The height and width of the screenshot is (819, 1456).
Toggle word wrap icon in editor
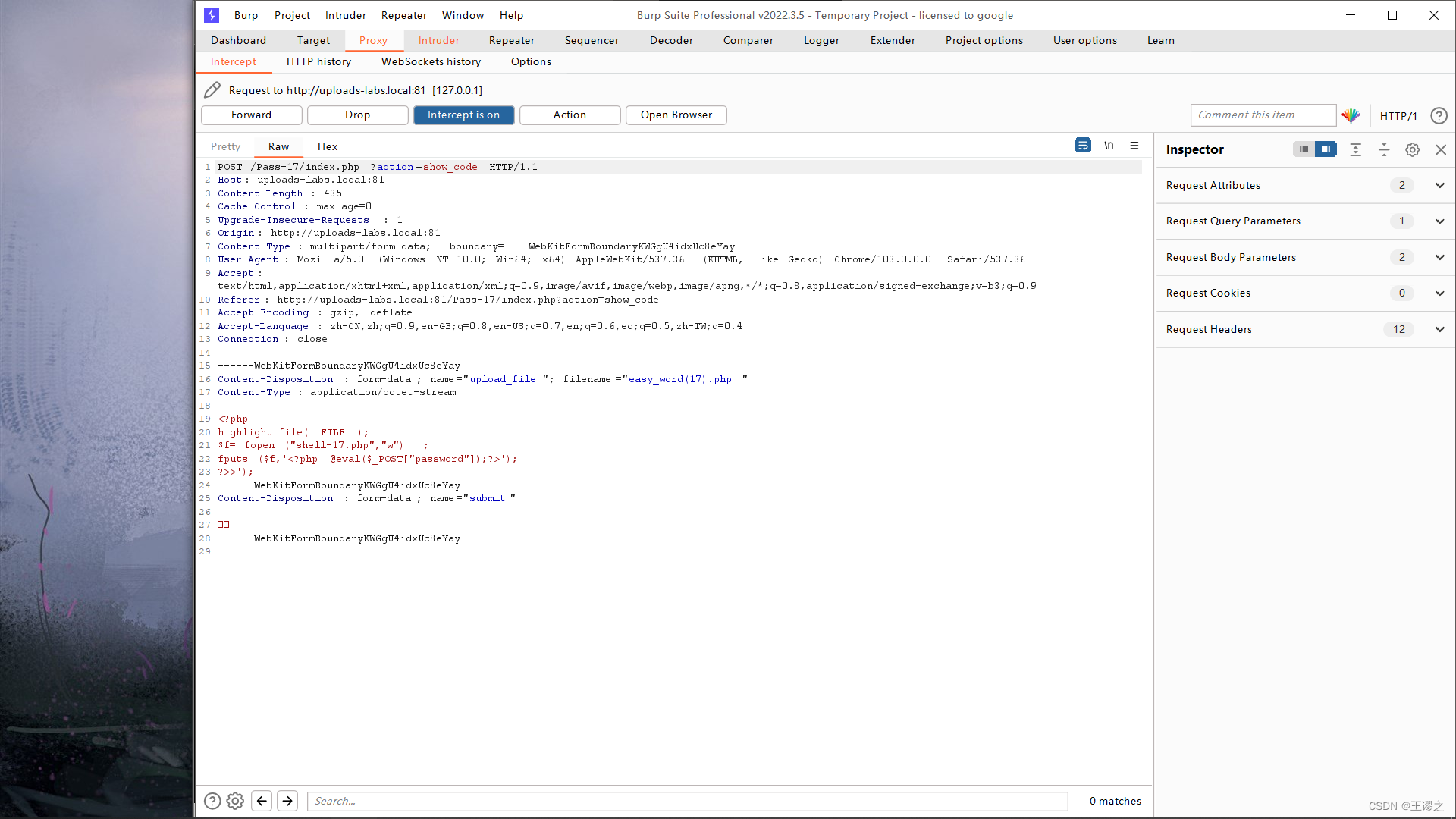[x=1083, y=146]
